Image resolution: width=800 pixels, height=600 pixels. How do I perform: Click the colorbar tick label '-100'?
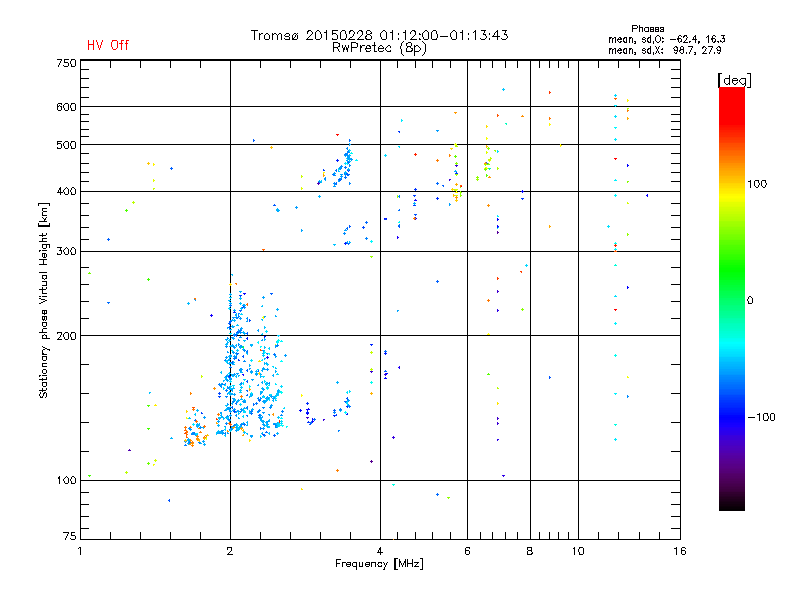761,417
